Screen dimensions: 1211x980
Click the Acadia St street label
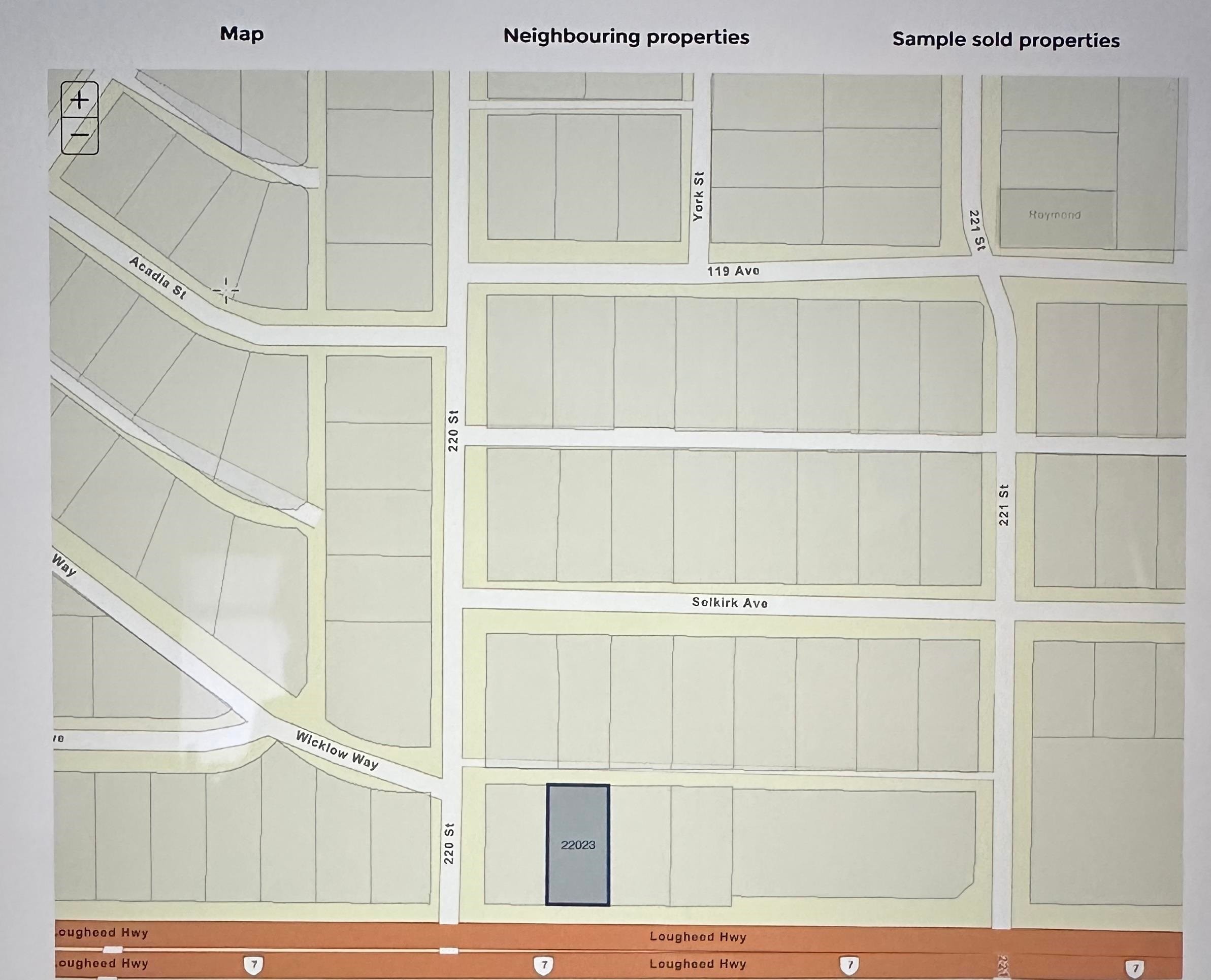pyautogui.click(x=157, y=277)
